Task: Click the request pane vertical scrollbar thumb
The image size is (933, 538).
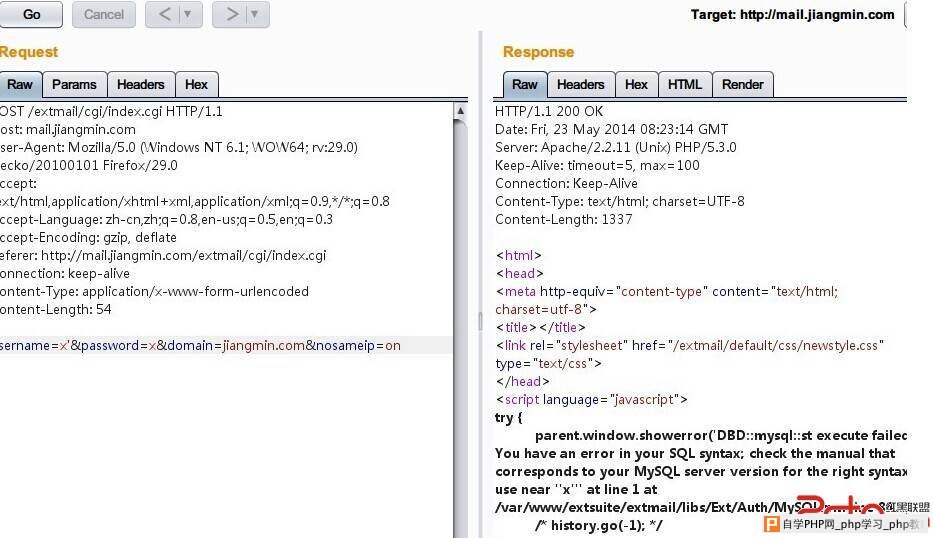Action: tap(460, 327)
